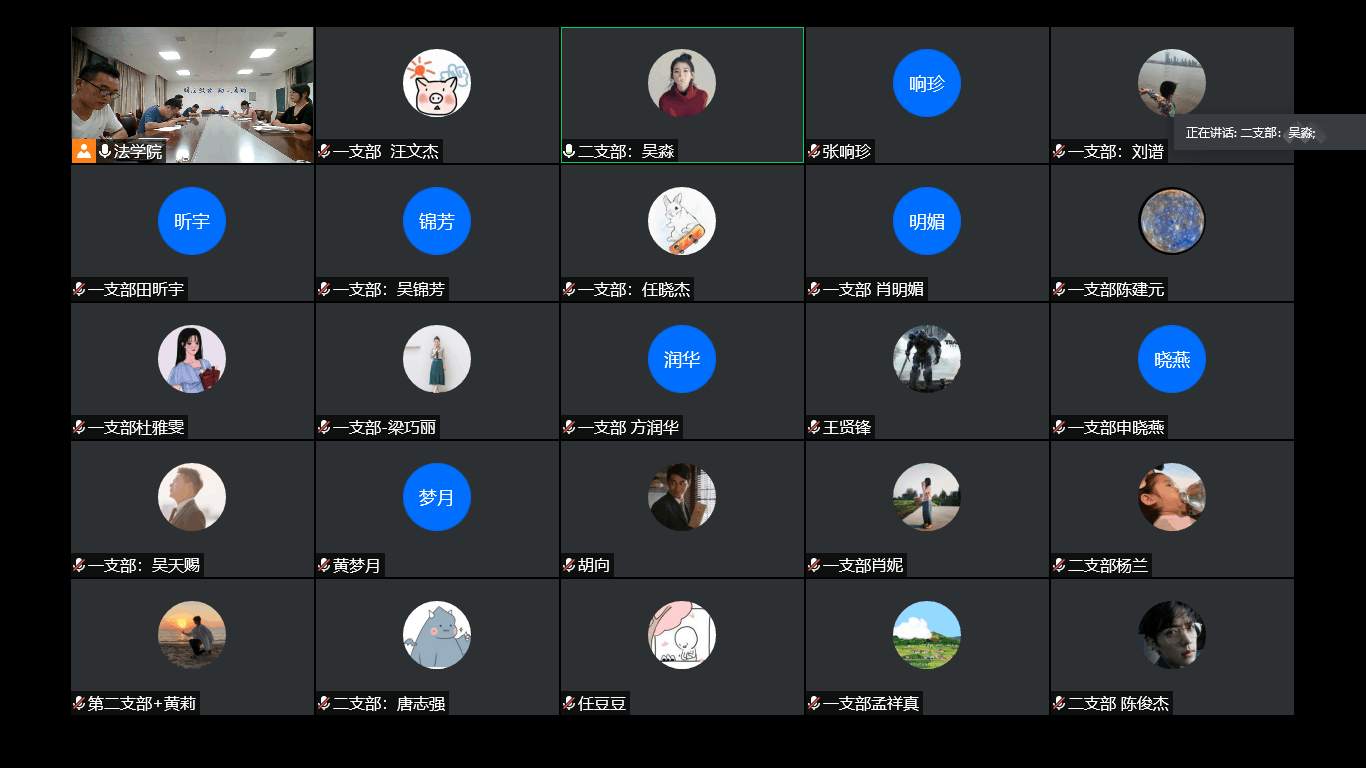1366x768 pixels.
Task: Click the active green microphone for 二支部：吴淼
Action: (x=569, y=151)
